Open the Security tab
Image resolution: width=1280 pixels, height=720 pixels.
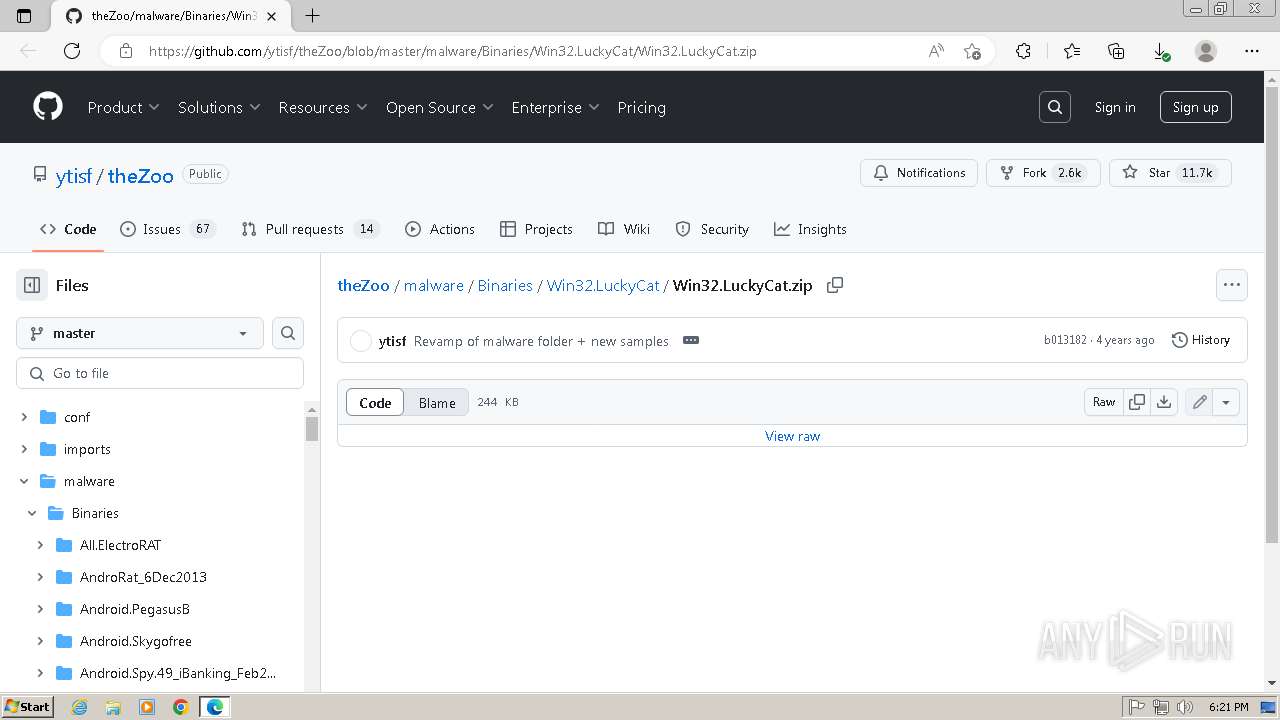pos(712,229)
